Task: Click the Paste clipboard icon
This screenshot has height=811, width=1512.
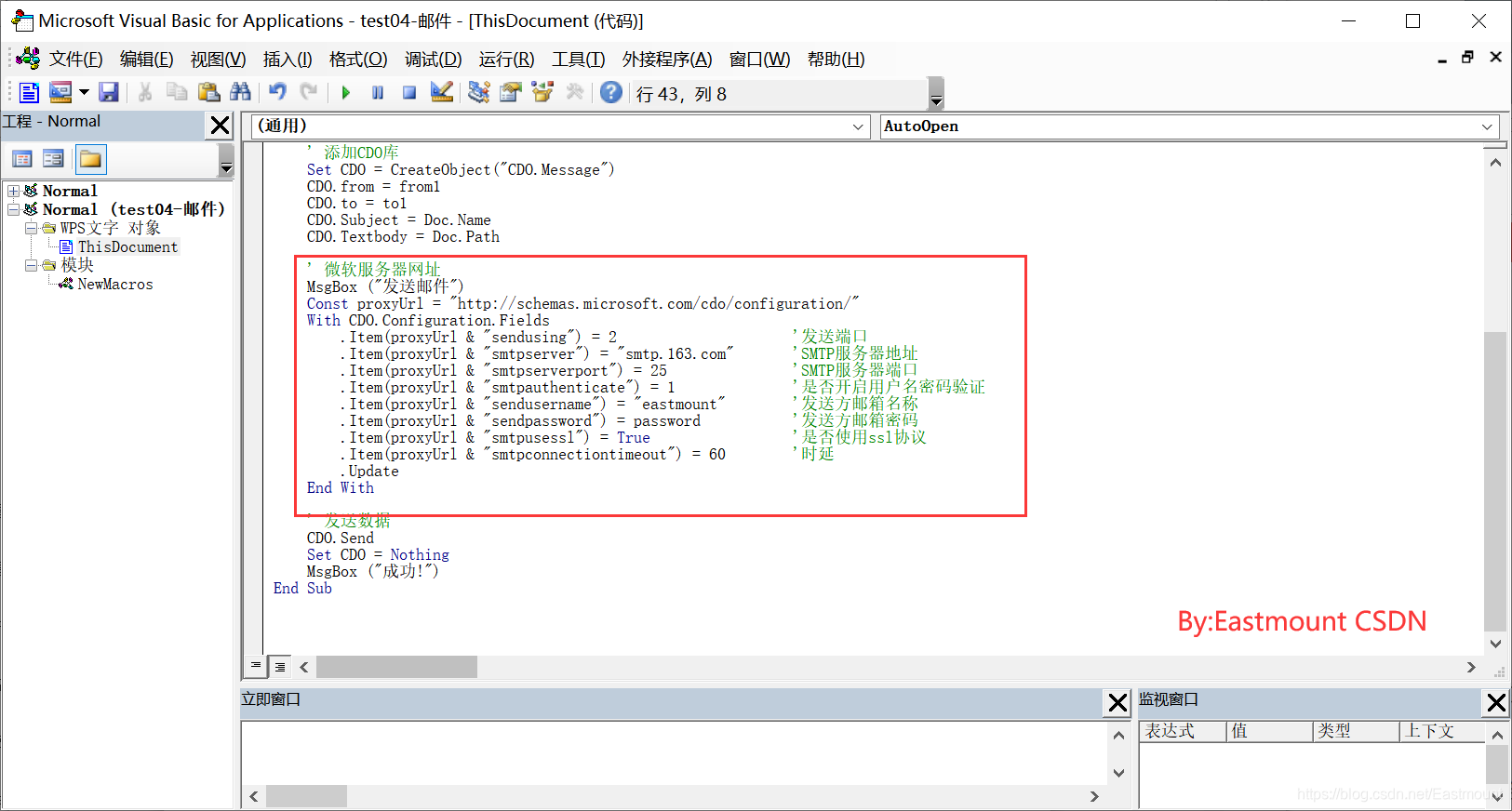Action: pos(208,92)
